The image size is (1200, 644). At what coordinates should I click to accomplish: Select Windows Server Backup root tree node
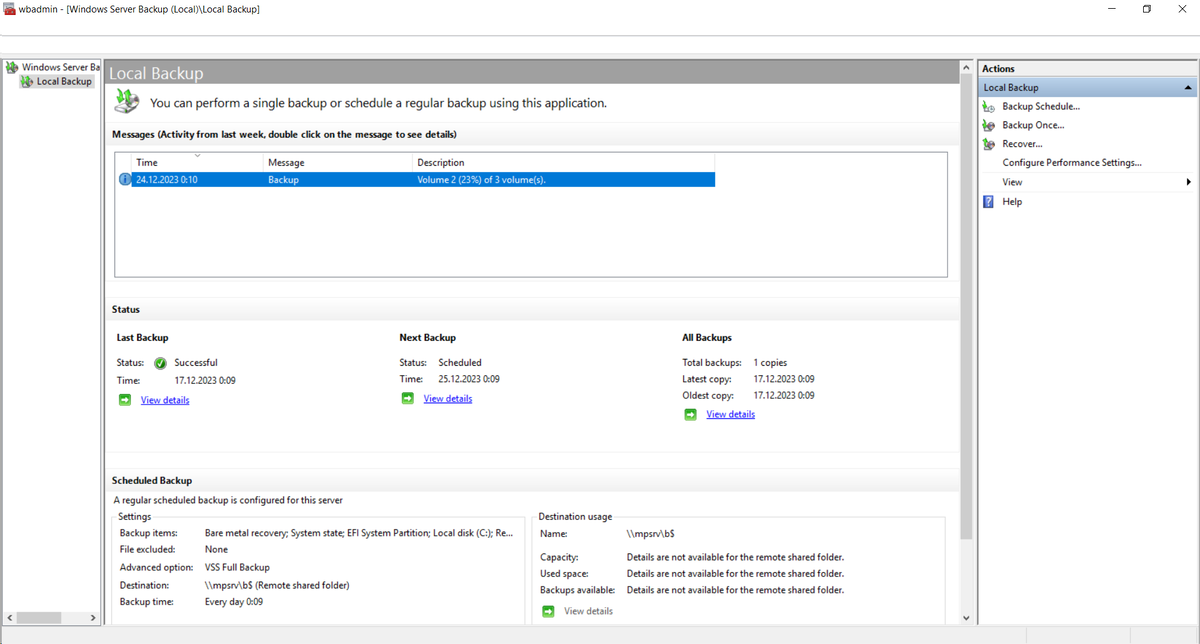pos(54,67)
